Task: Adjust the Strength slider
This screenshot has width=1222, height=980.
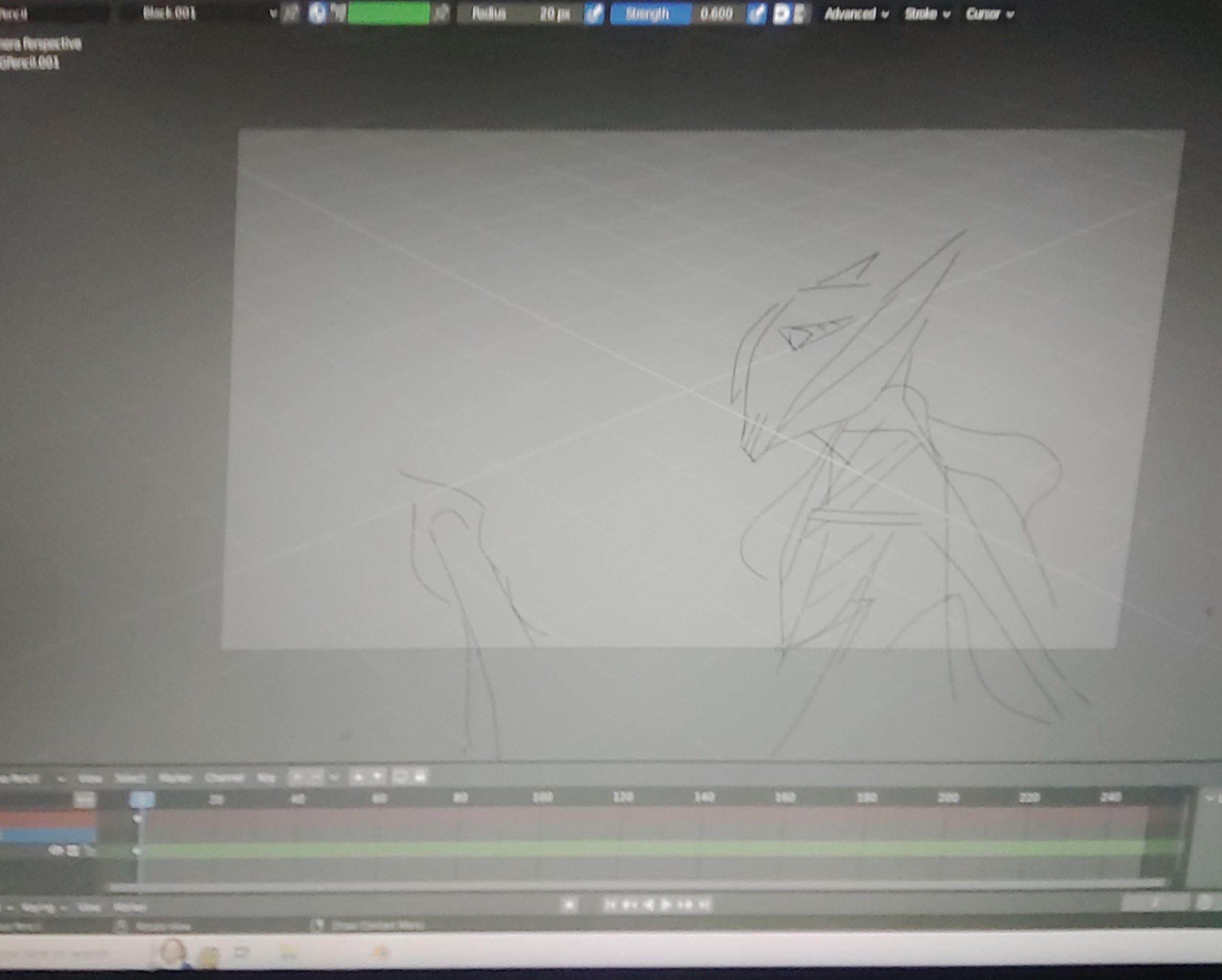Action: 678,14
